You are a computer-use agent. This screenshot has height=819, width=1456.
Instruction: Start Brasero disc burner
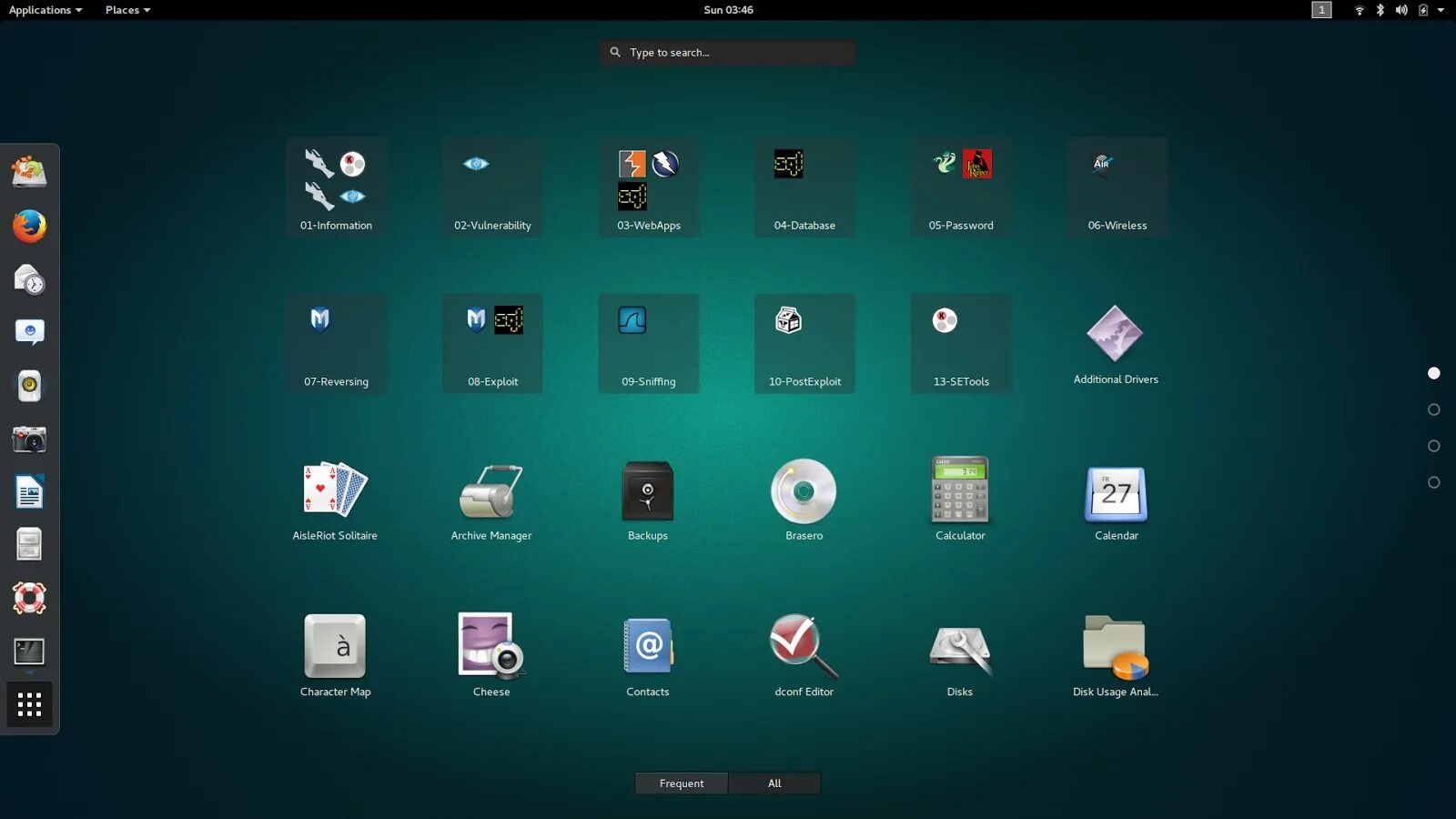(x=804, y=500)
